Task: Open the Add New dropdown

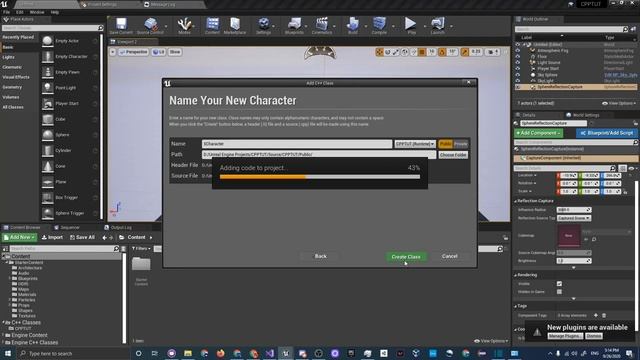Action: pyautogui.click(x=19, y=237)
